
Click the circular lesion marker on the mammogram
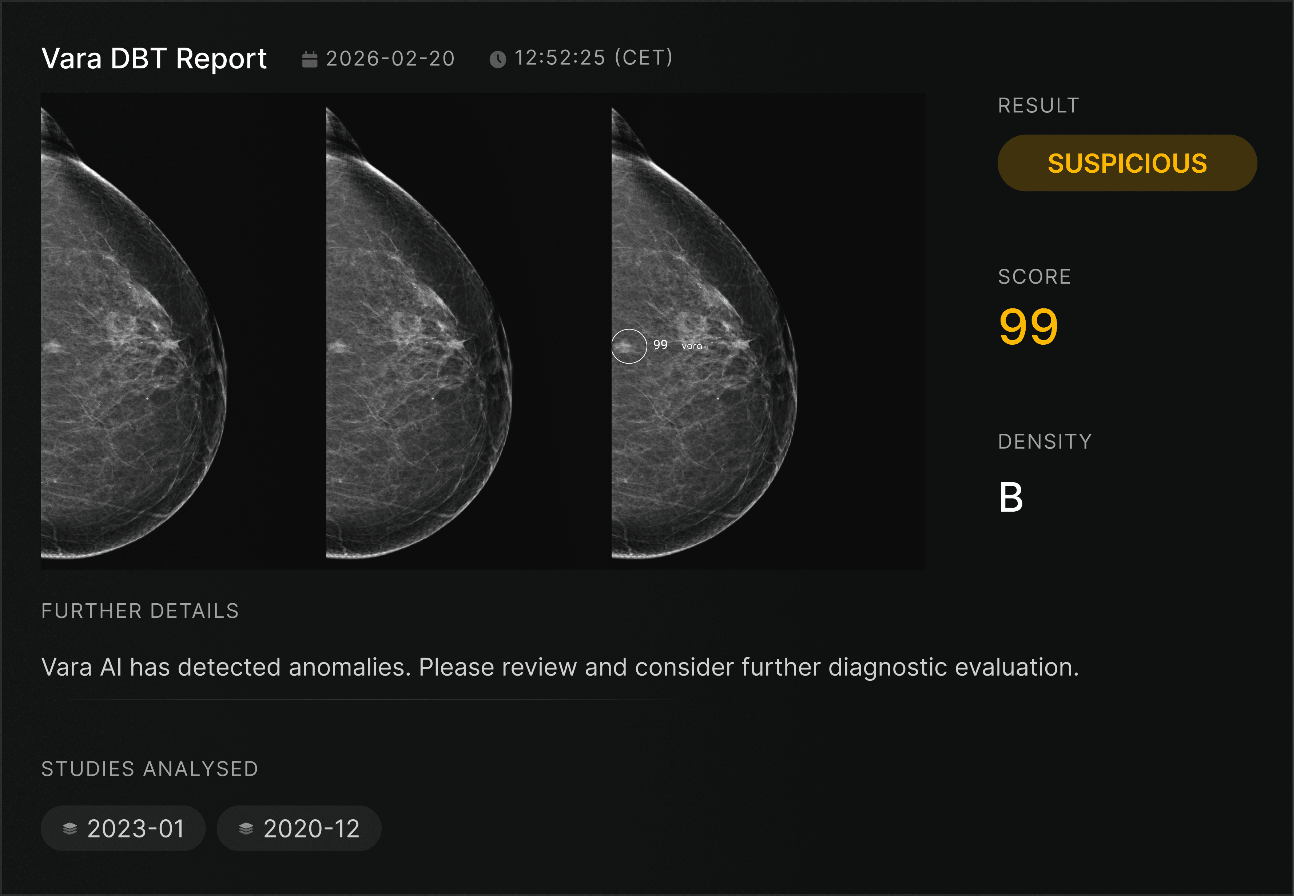click(629, 346)
